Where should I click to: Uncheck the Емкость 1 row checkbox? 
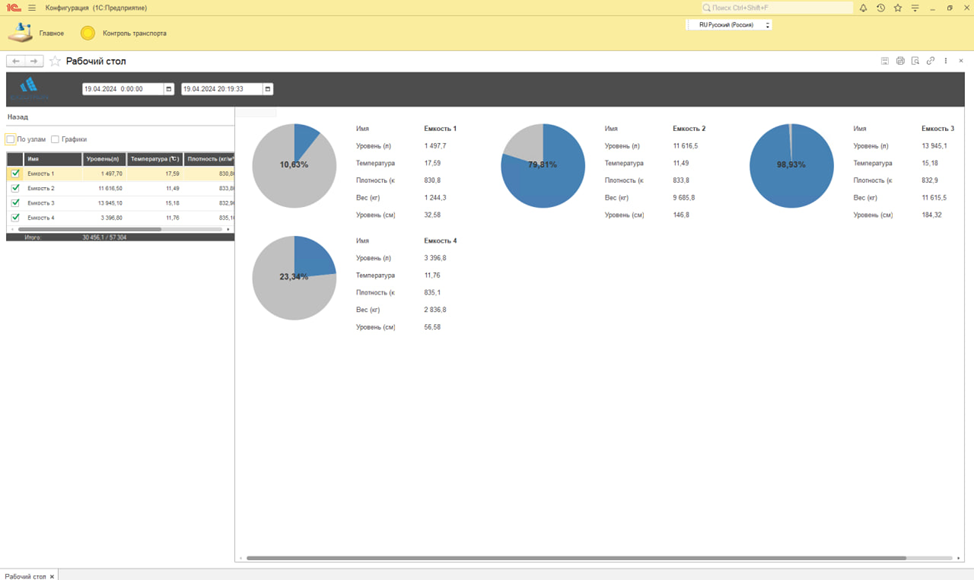click(16, 173)
